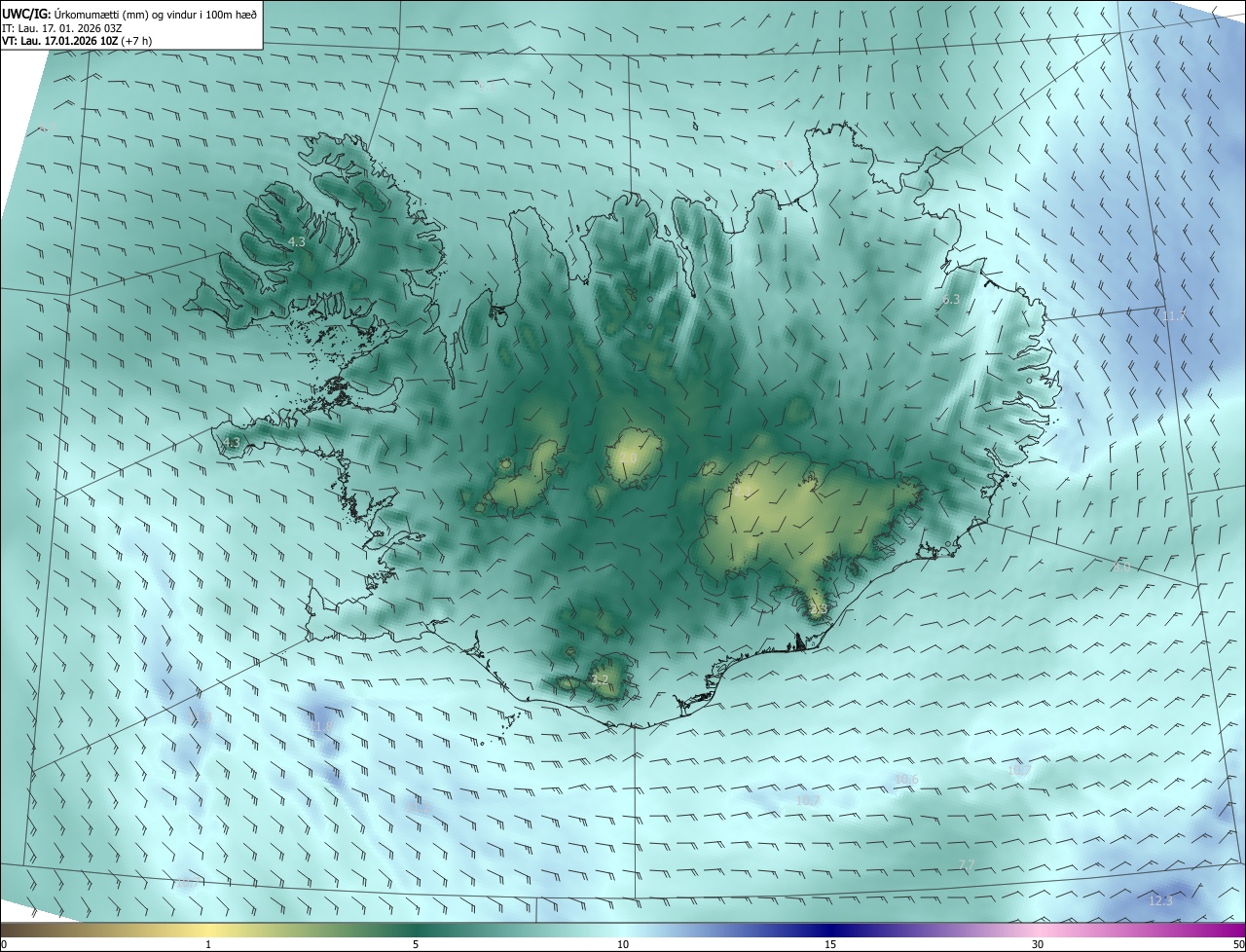
Task: Click the 'UWC/IG:' label in the header box
Action: [x=26, y=14]
